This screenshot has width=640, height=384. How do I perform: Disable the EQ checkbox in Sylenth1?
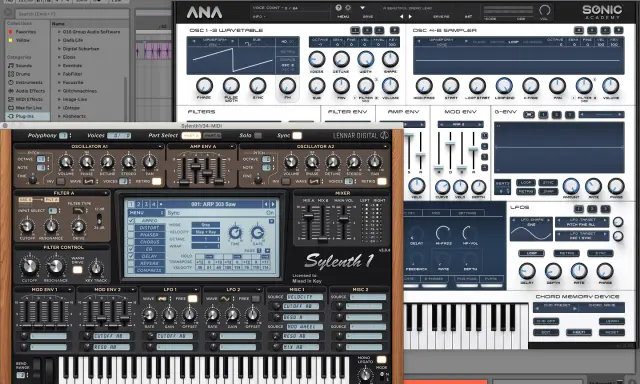131,249
